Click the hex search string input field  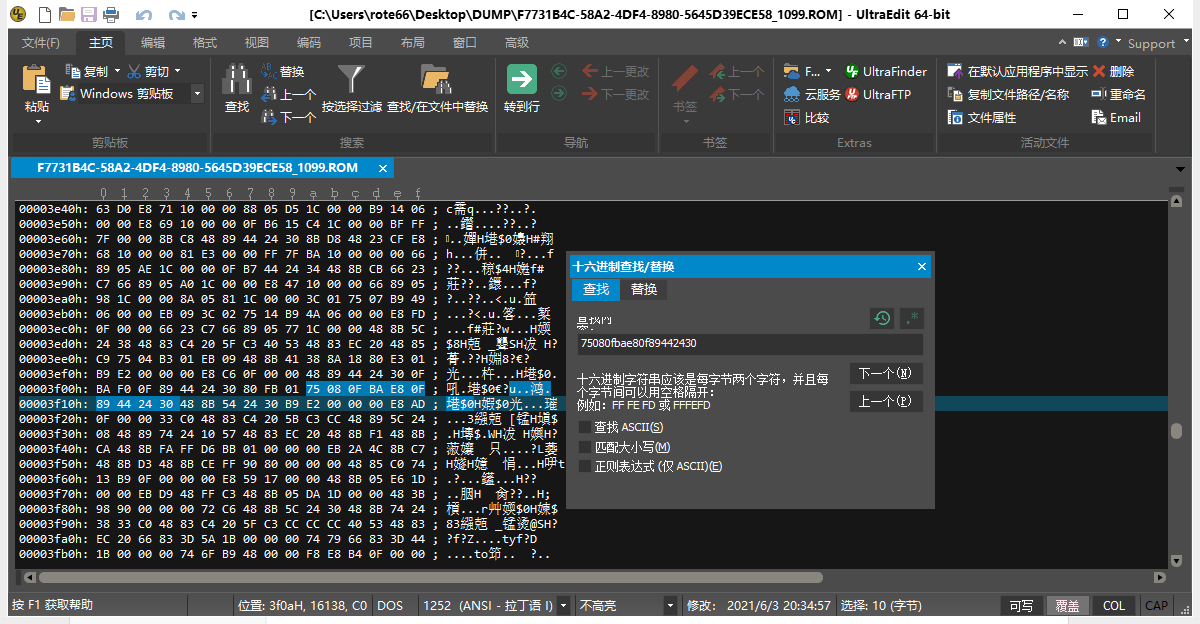click(x=750, y=344)
